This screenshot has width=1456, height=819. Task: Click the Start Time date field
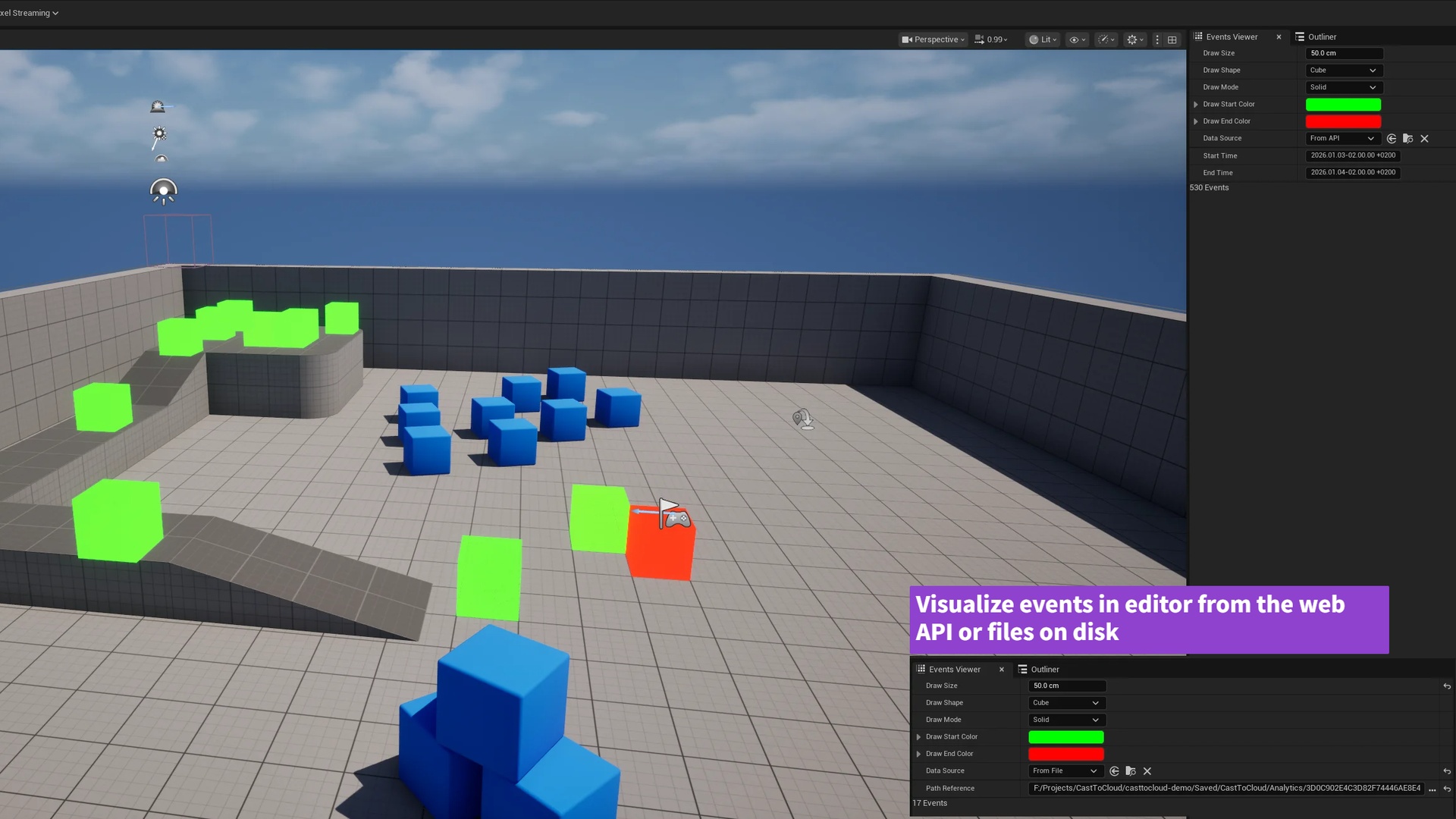tap(1353, 155)
